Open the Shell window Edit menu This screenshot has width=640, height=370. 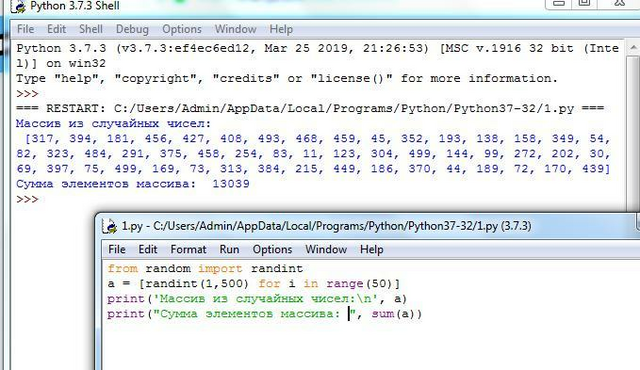click(56, 29)
